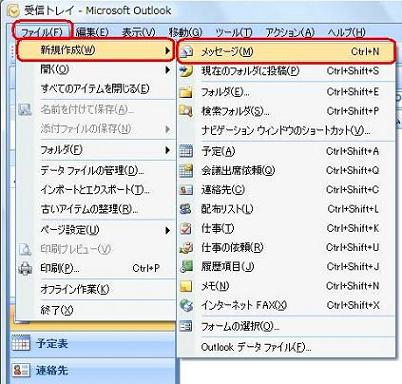Click the save icon beside 名前を付けて保存
Screen dimensions: 402x384
click(x=25, y=109)
